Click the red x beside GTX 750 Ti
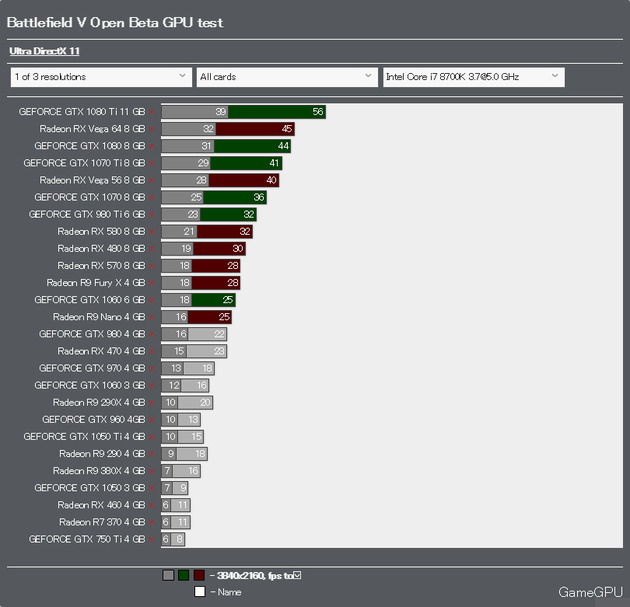Screen dimensions: 630x607 pyautogui.click(x=152, y=540)
